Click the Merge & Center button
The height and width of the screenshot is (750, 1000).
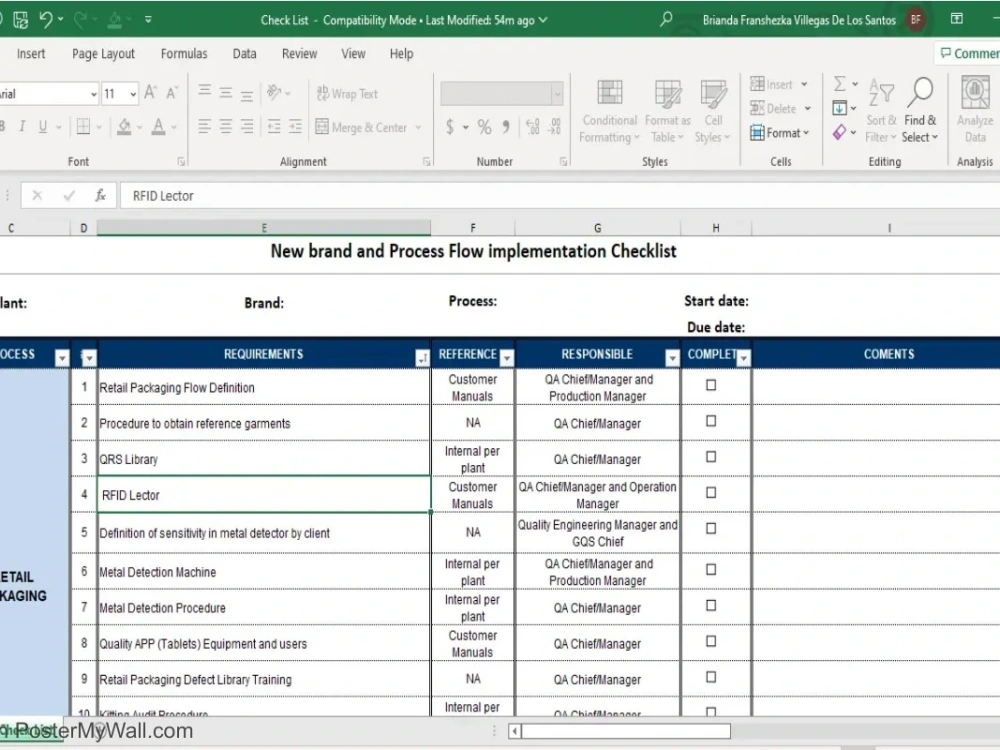362,128
